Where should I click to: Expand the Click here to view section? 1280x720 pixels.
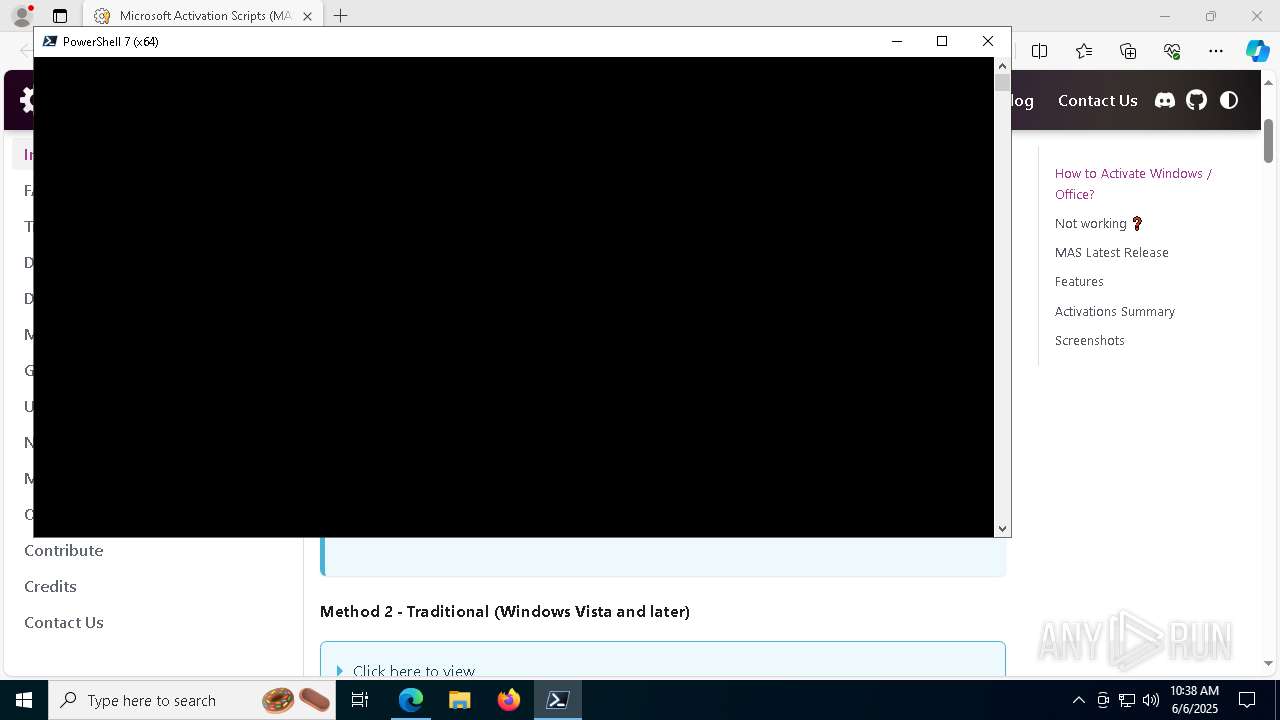(x=413, y=670)
